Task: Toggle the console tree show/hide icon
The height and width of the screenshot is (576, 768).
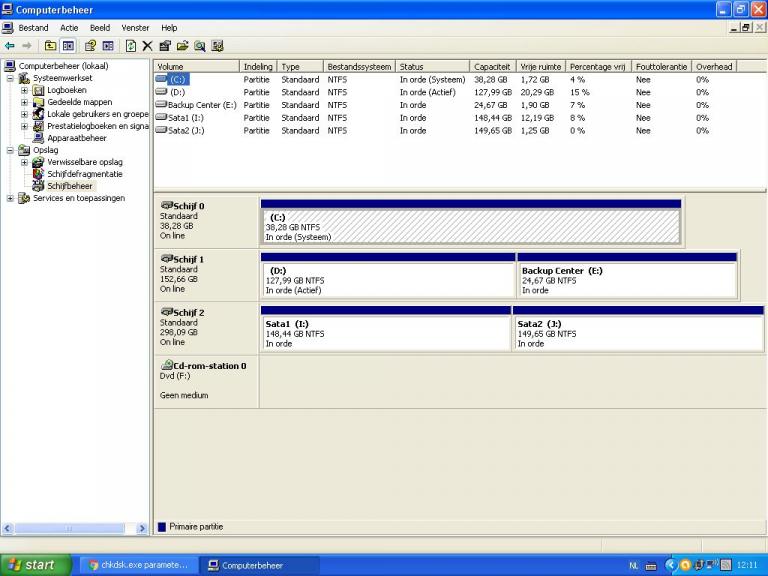Action: tap(68, 45)
